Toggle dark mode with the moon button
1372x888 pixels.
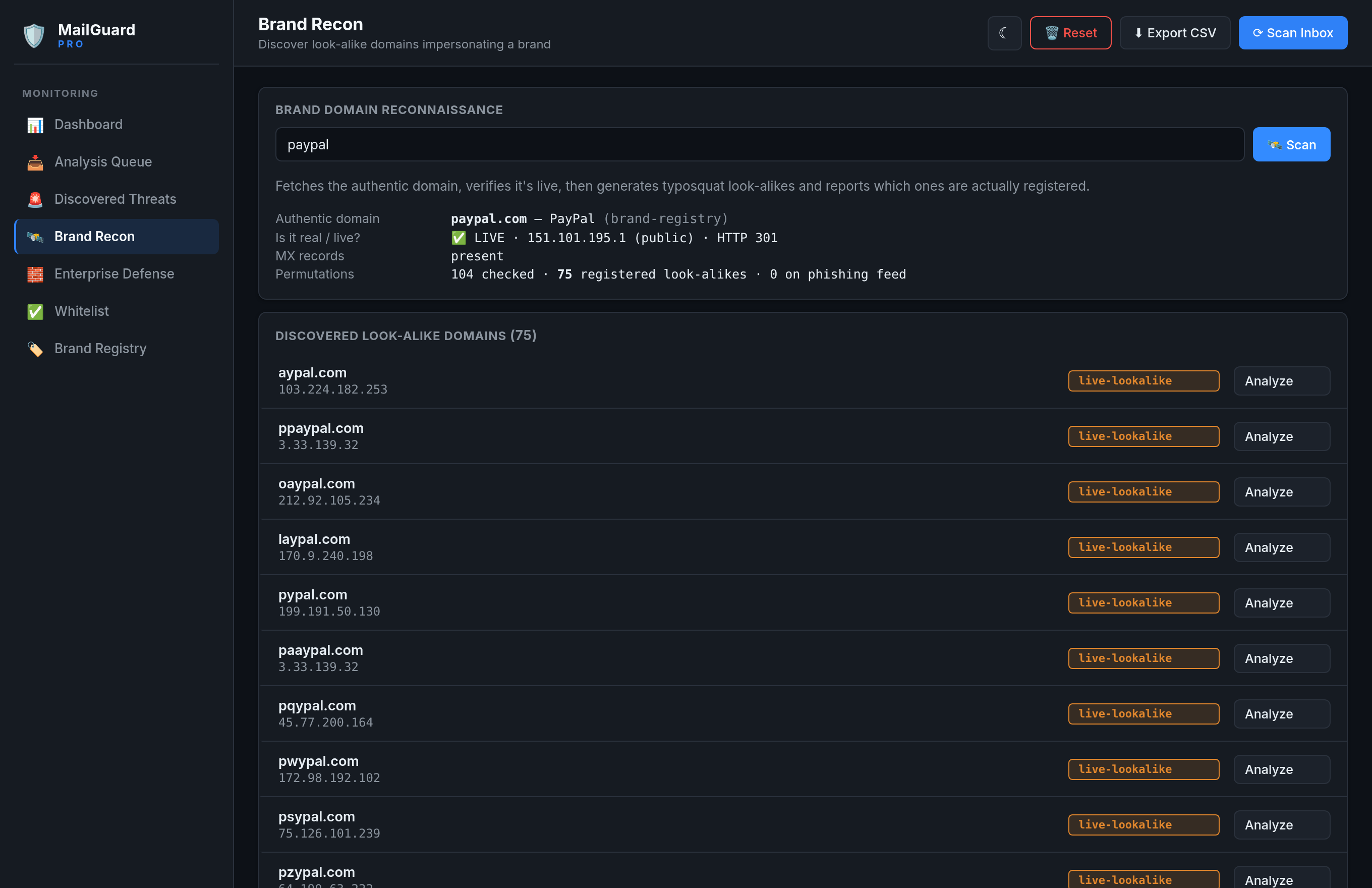coord(1004,33)
